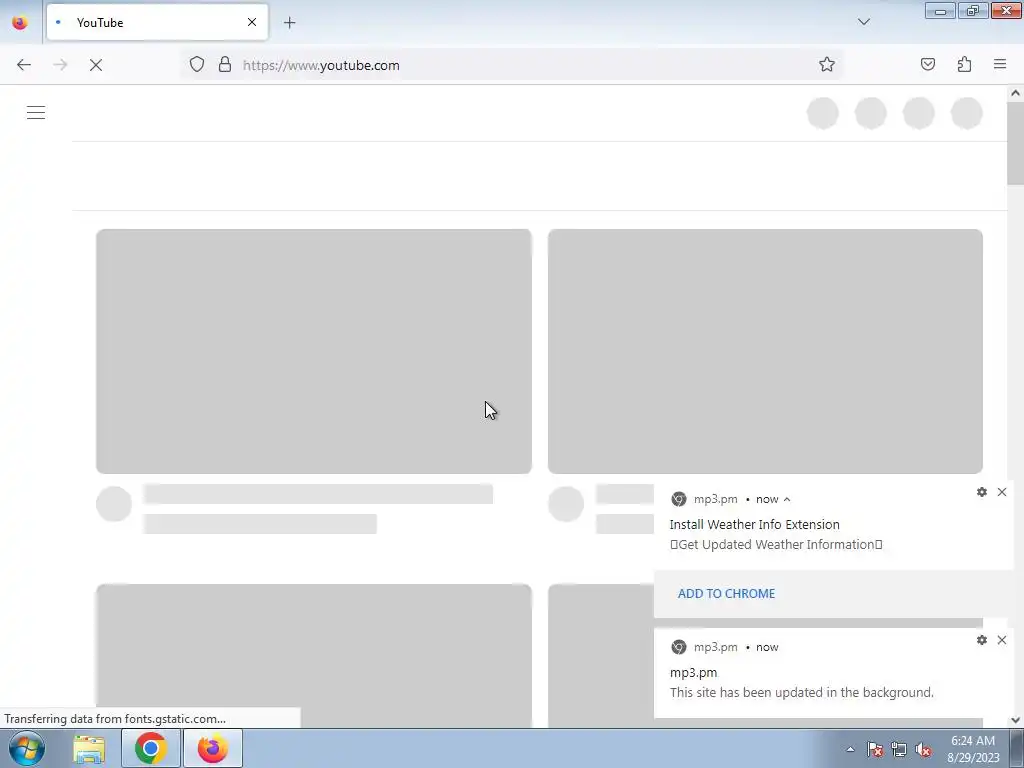Click the top-right loading video thumbnail placeholder
1024x768 pixels.
click(x=765, y=351)
